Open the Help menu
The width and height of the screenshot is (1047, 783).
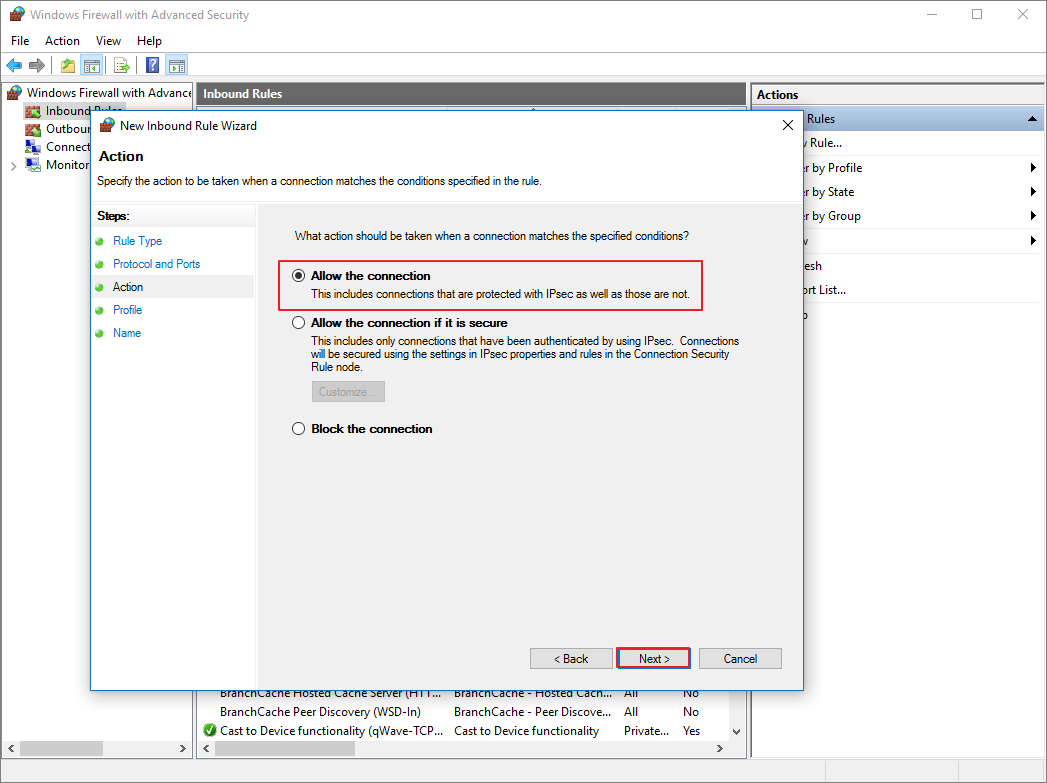coord(150,41)
